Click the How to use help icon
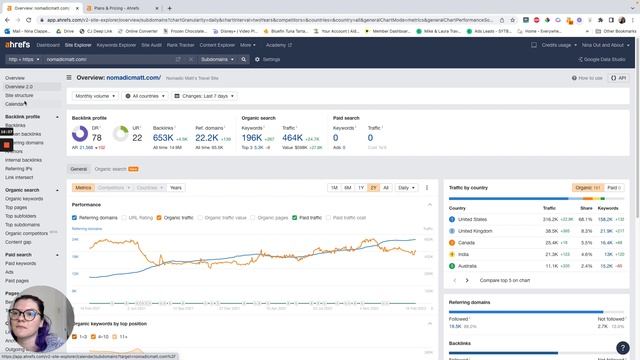 click(x=574, y=78)
